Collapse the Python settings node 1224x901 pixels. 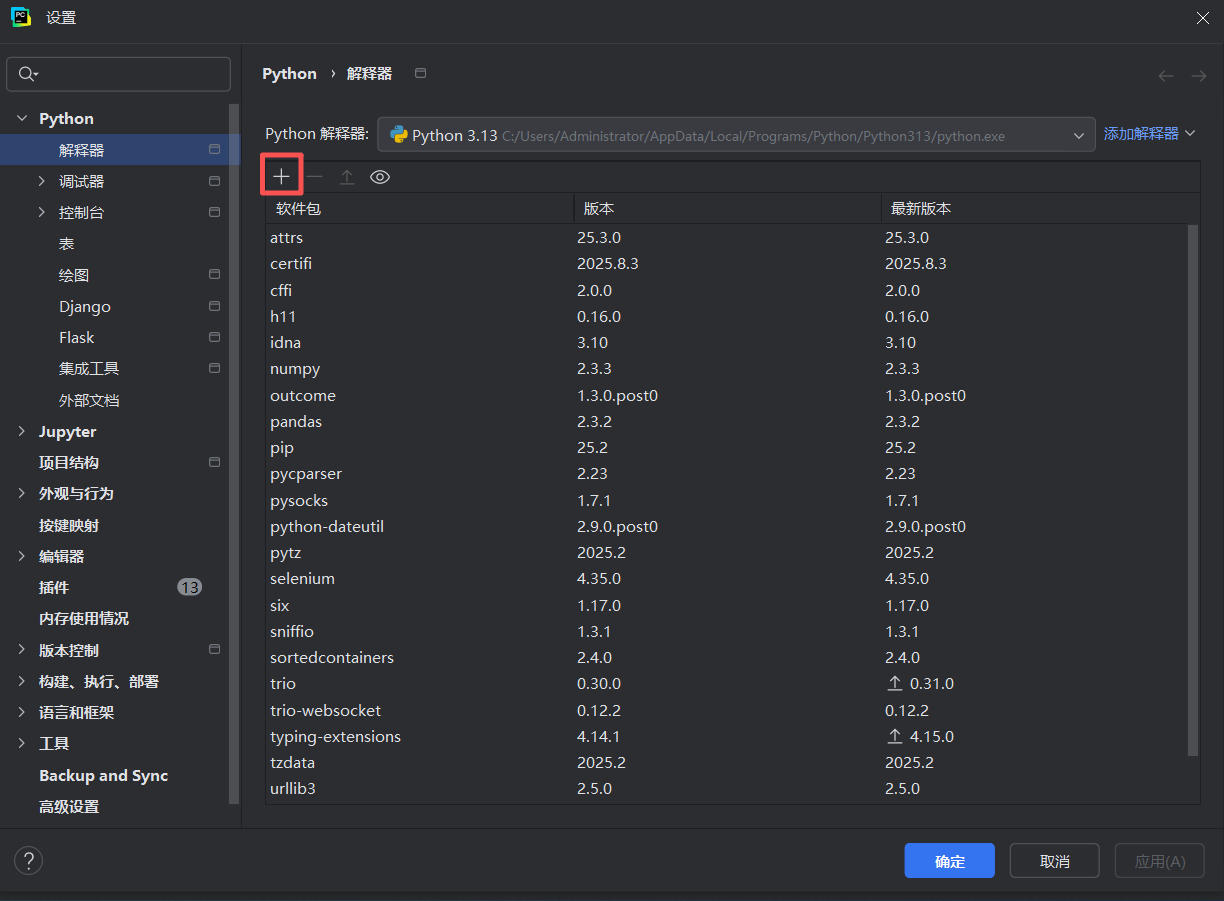(x=22, y=119)
